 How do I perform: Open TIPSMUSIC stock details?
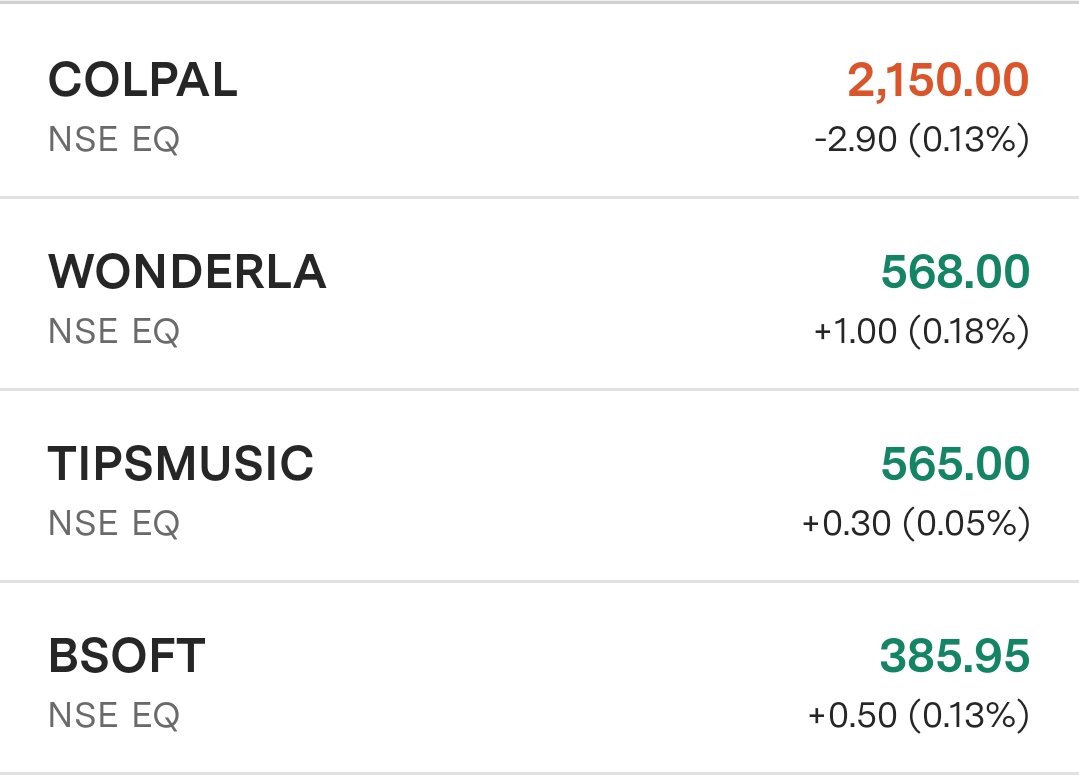pyautogui.click(x=540, y=485)
